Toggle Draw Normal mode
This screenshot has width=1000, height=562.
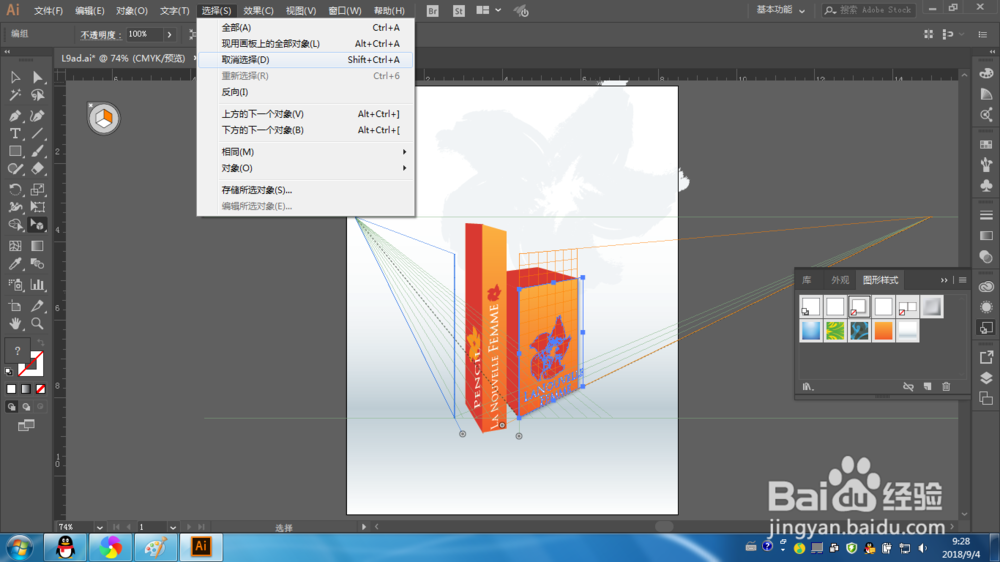11,406
